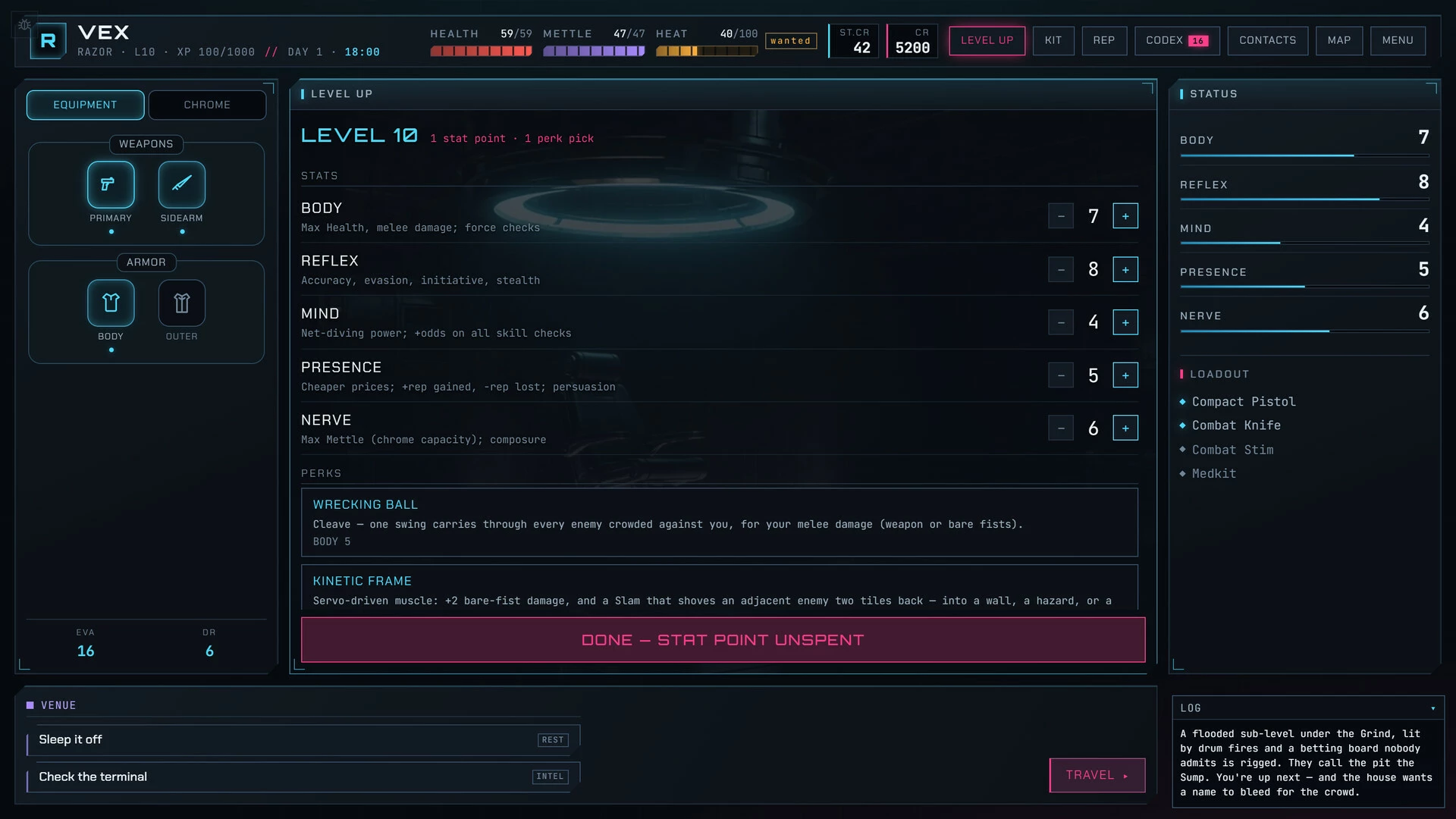Select the Primary weapon pistol slot
Viewport: 1456px width, 819px height.
[x=111, y=184]
